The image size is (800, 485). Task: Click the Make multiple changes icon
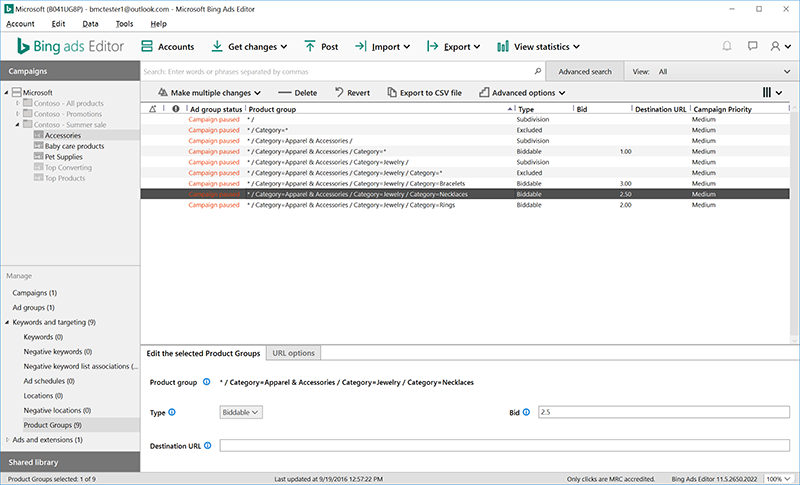pyautogui.click(x=163, y=92)
